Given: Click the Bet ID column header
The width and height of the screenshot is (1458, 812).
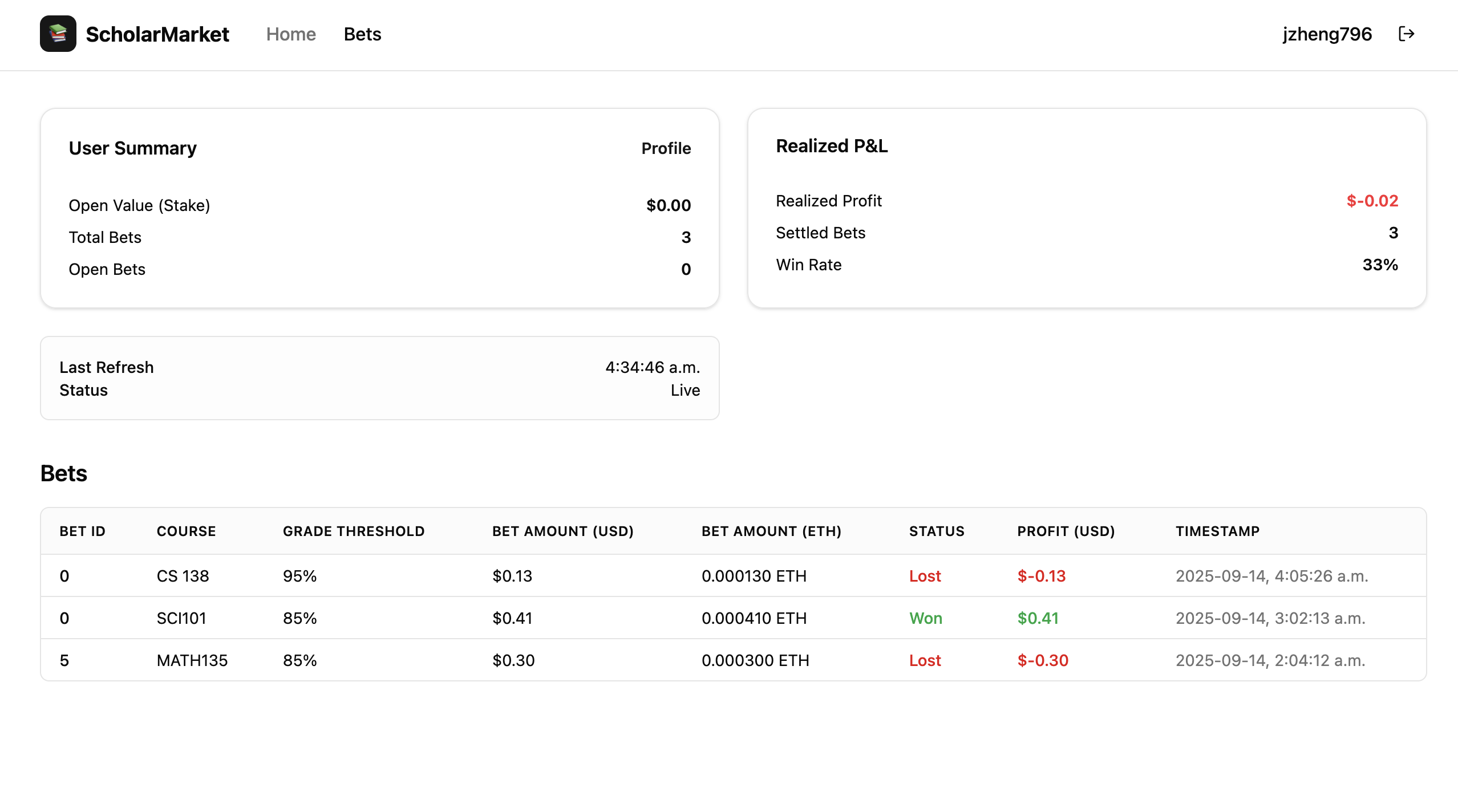Looking at the screenshot, I should 83,531.
